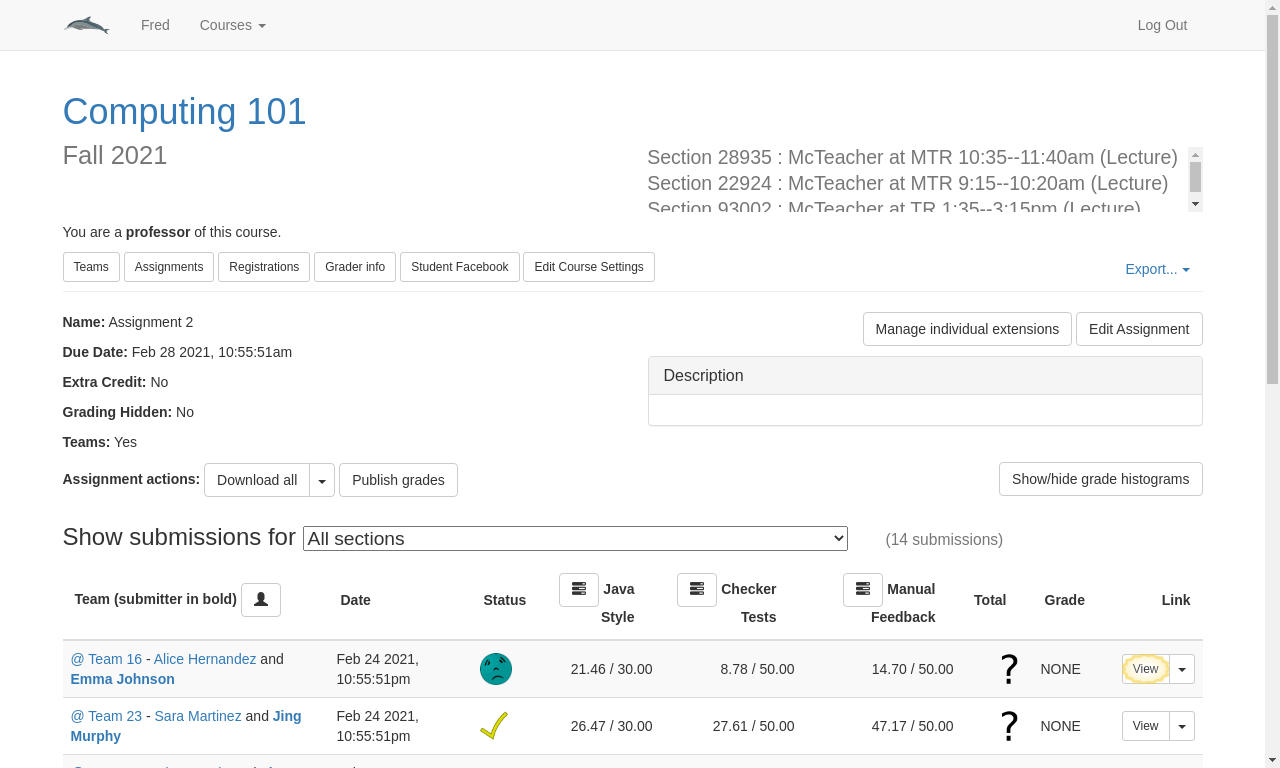
Task: Open the Teams page
Action: (x=91, y=267)
